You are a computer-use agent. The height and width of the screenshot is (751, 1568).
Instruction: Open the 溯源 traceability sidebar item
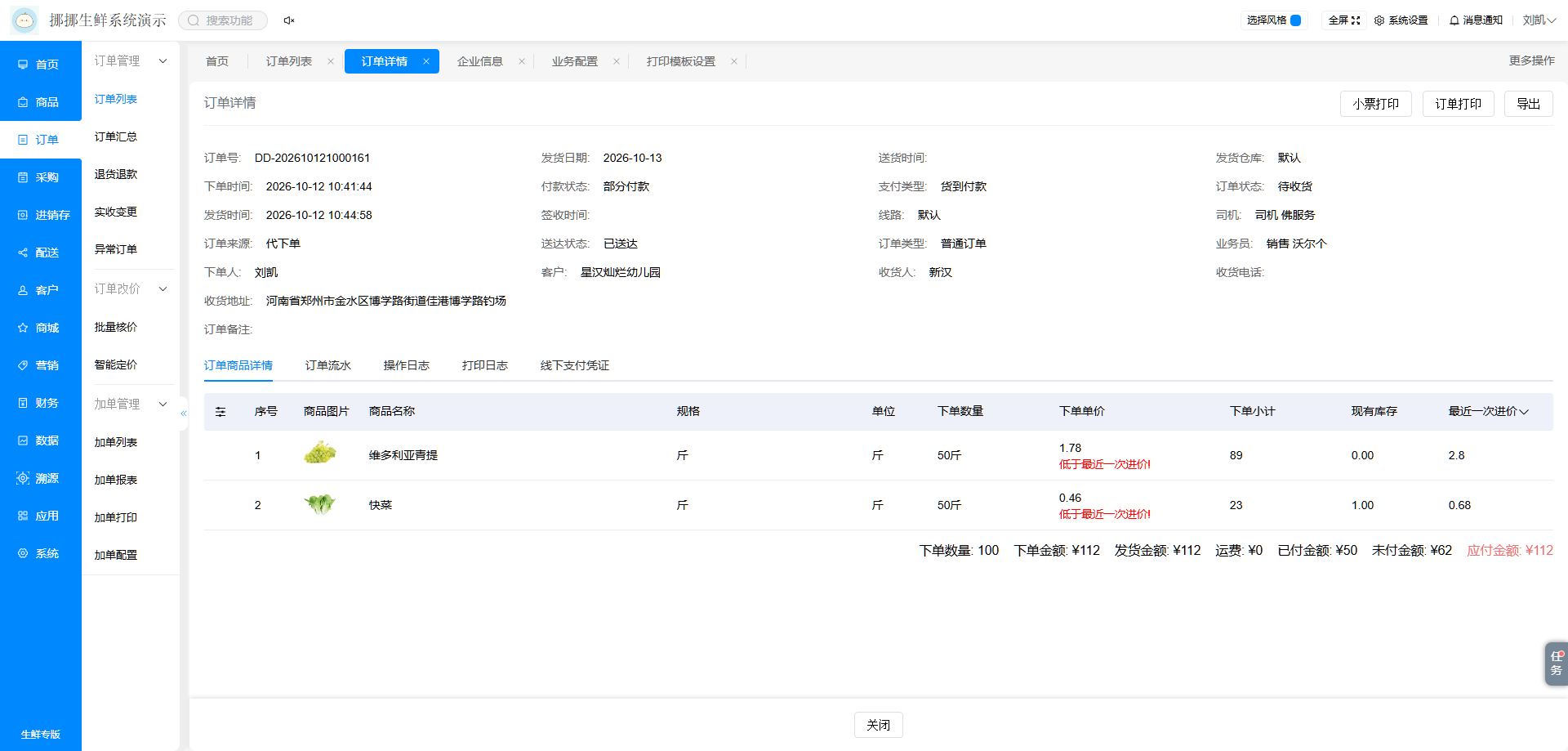[x=40, y=478]
